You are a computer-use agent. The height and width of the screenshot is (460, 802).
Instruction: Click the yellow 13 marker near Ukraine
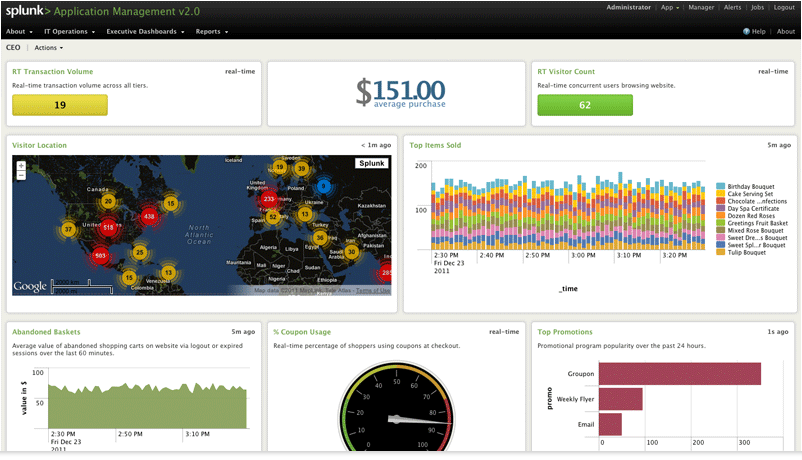click(305, 214)
